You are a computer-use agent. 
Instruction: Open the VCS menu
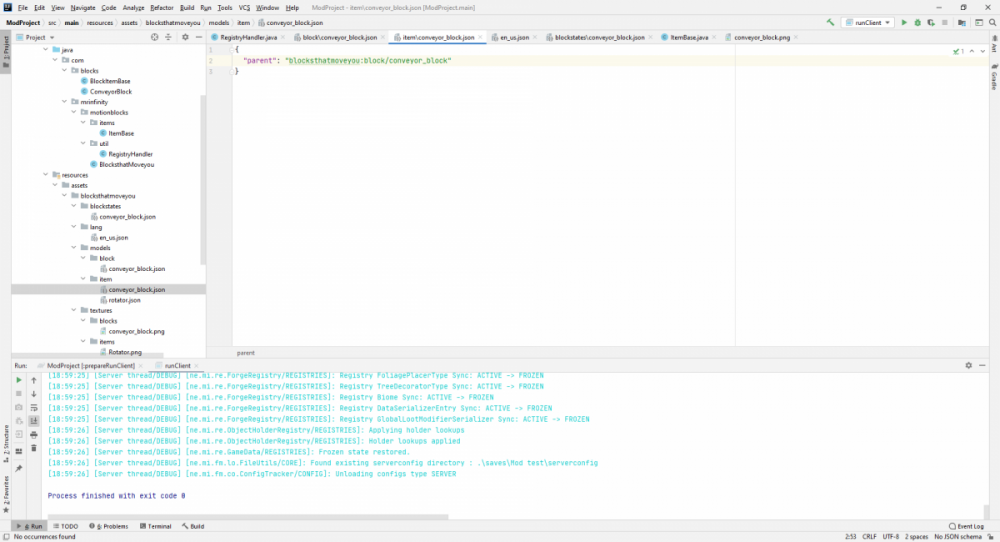(x=244, y=8)
